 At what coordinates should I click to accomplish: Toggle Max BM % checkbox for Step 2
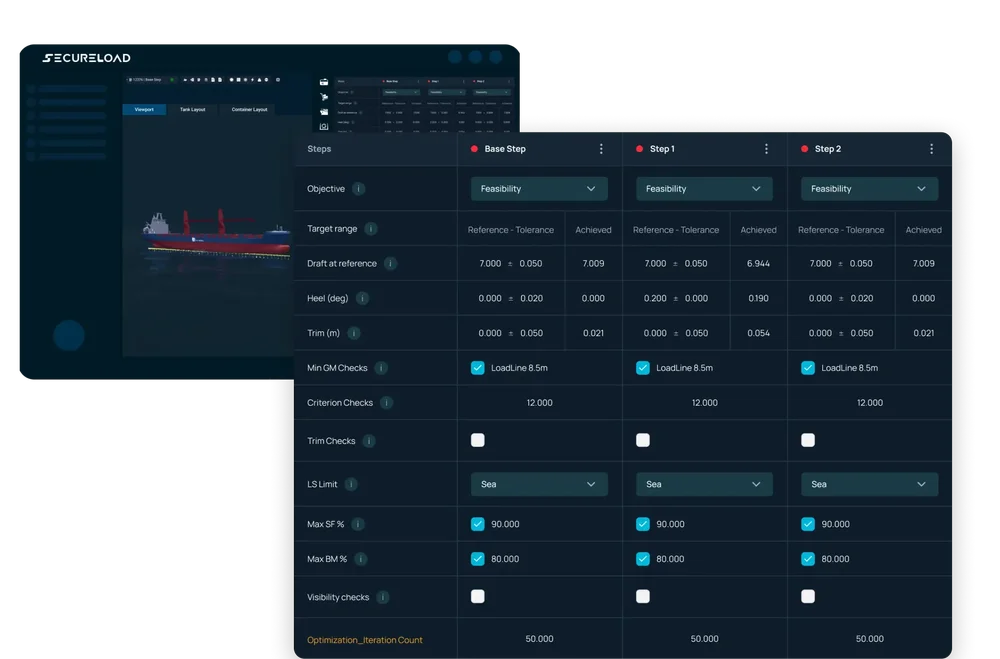tap(808, 559)
